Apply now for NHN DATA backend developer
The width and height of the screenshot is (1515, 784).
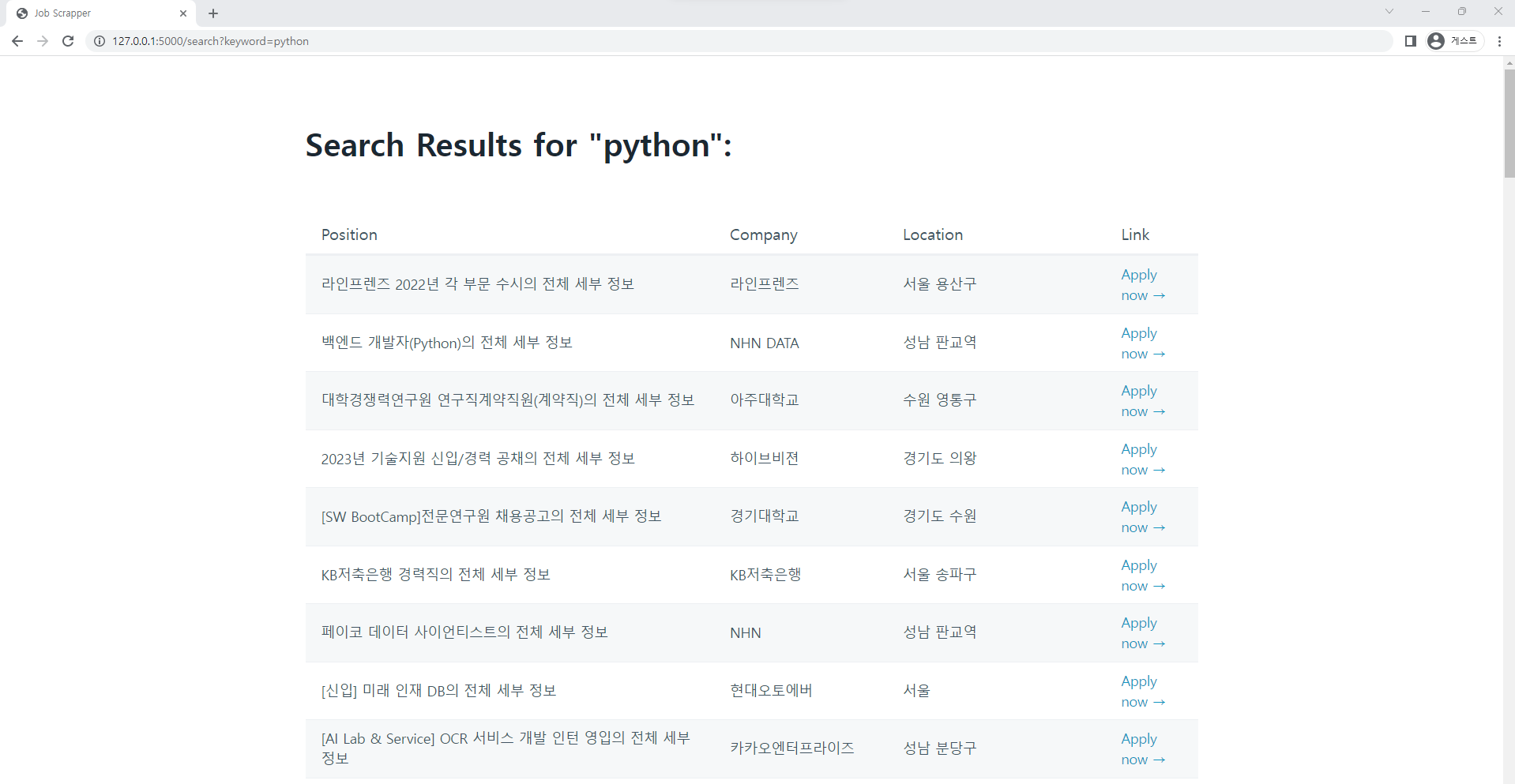click(x=1143, y=343)
